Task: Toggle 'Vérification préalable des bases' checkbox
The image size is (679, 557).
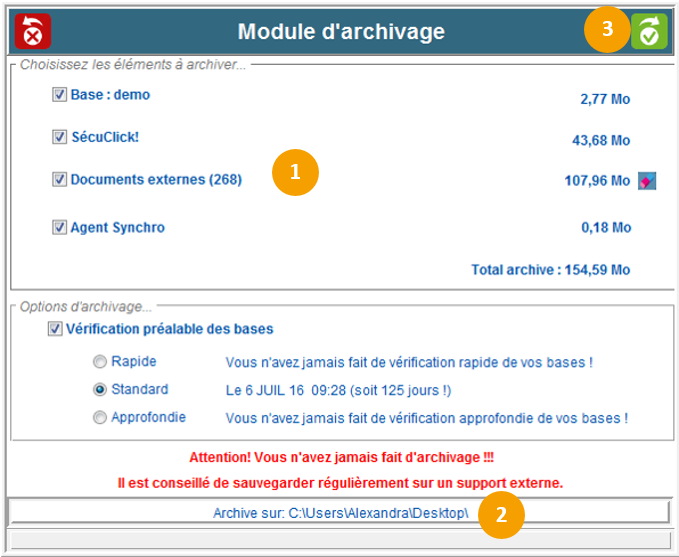Action: pyautogui.click(x=55, y=329)
